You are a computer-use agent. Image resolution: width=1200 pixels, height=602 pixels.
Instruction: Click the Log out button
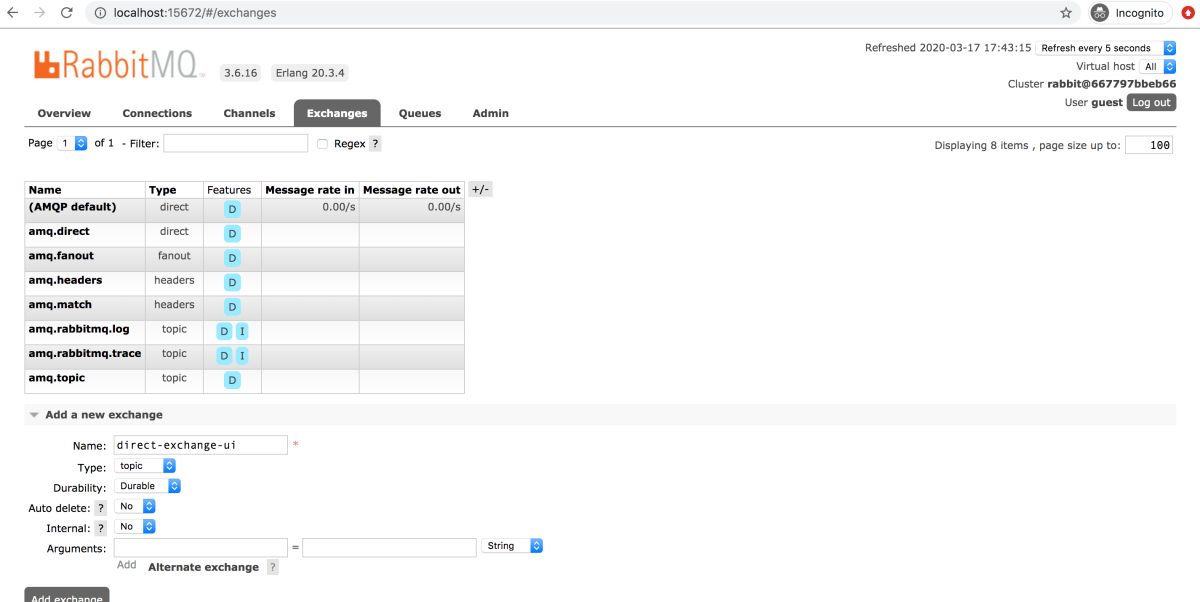[1151, 102]
